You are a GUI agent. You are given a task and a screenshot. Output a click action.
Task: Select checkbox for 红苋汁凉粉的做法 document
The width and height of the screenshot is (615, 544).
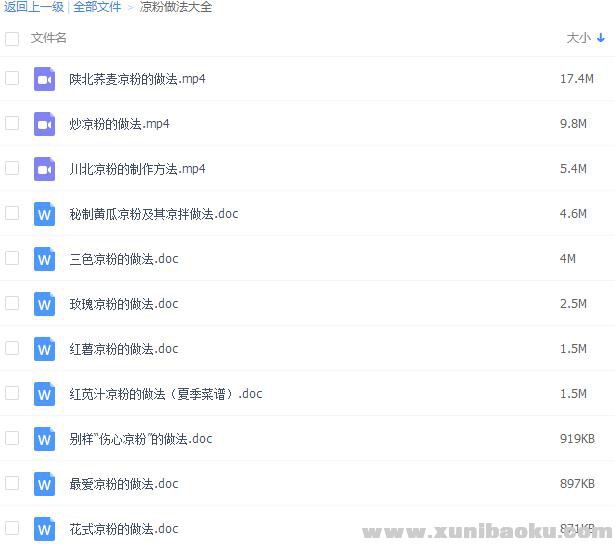pyautogui.click(x=12, y=393)
